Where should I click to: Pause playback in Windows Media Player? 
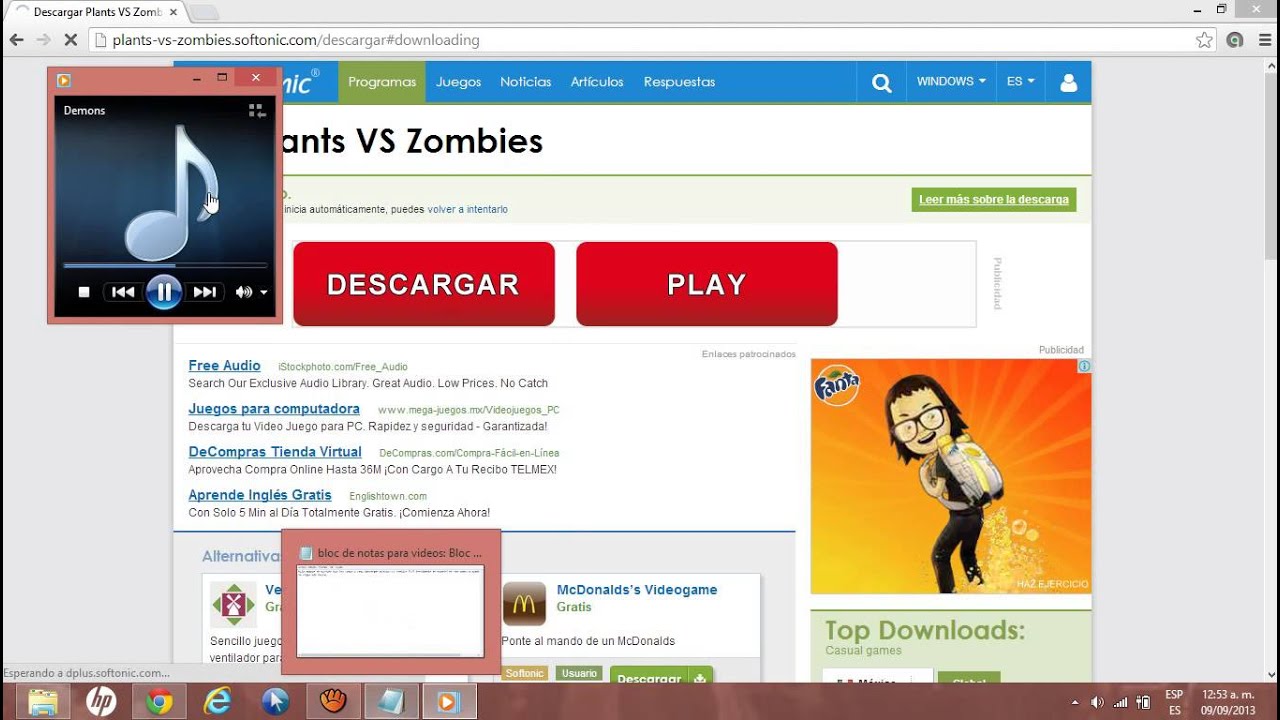(x=163, y=292)
